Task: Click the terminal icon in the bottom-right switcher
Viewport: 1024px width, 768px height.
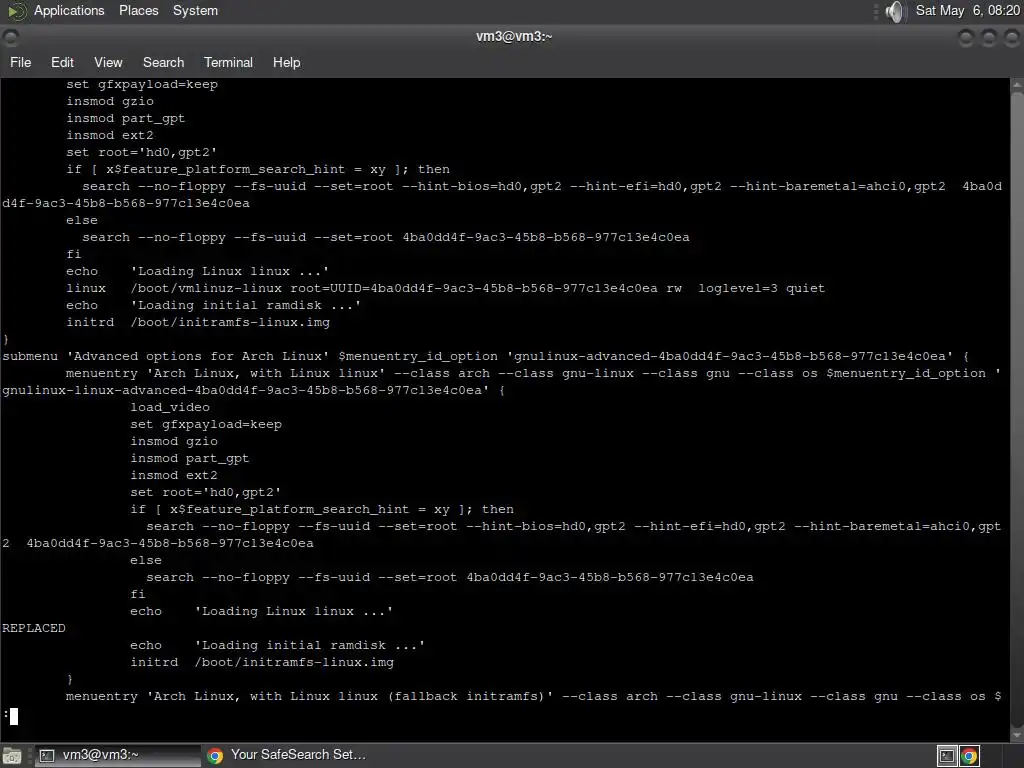Action: point(947,756)
